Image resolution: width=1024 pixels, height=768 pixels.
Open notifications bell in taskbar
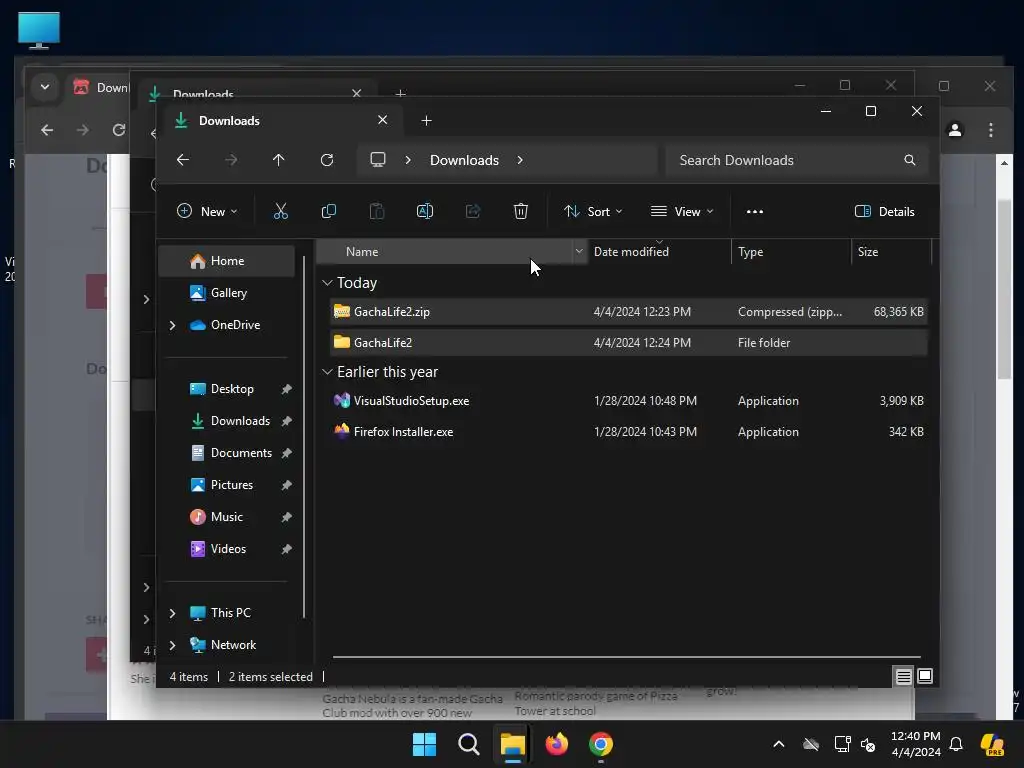coord(956,744)
